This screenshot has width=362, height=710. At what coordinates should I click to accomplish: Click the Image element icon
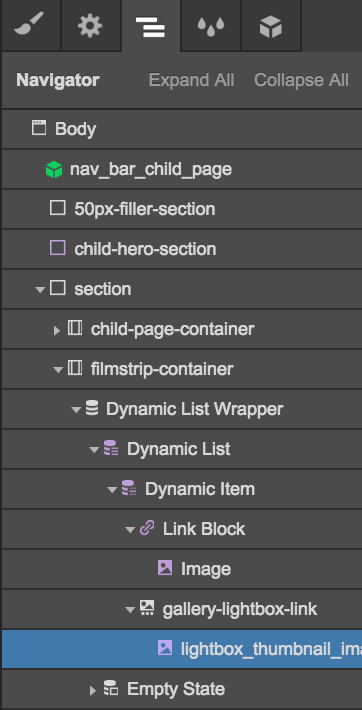click(x=165, y=568)
